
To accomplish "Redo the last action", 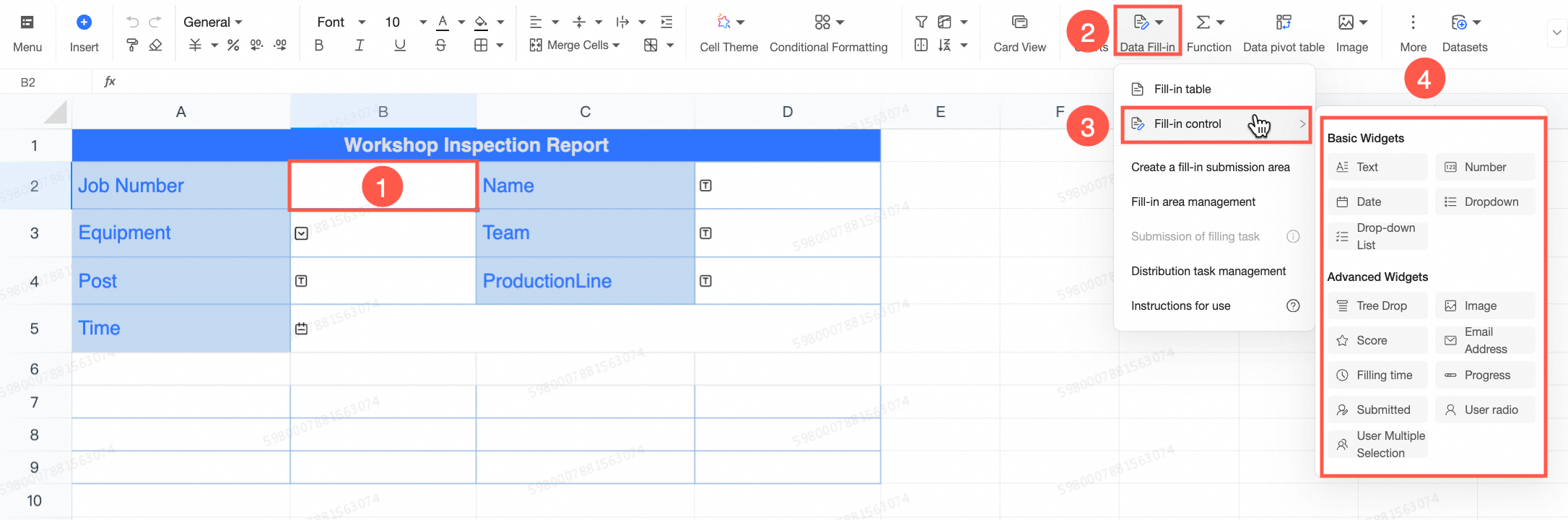I will pos(155,22).
